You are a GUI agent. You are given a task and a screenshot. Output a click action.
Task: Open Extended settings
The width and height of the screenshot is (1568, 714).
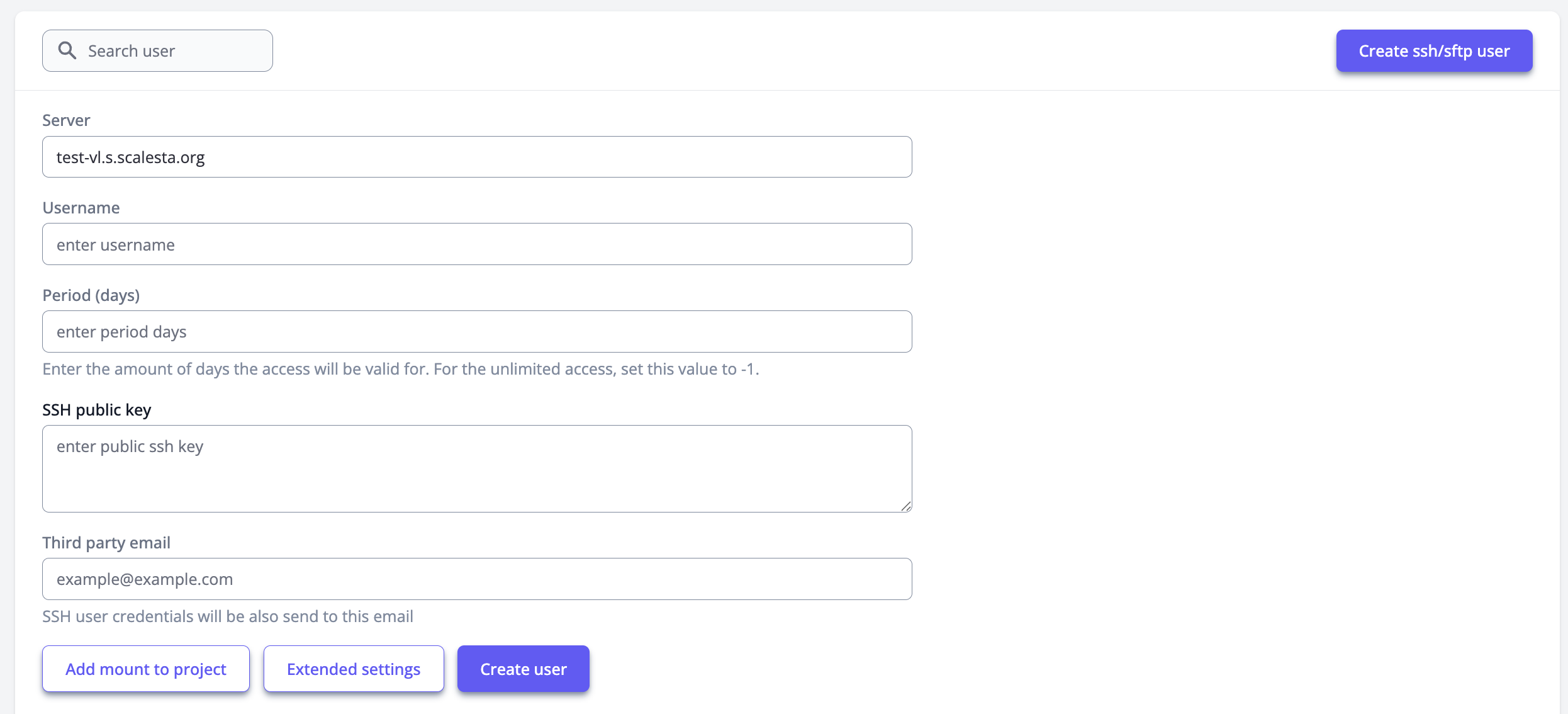pyautogui.click(x=354, y=669)
